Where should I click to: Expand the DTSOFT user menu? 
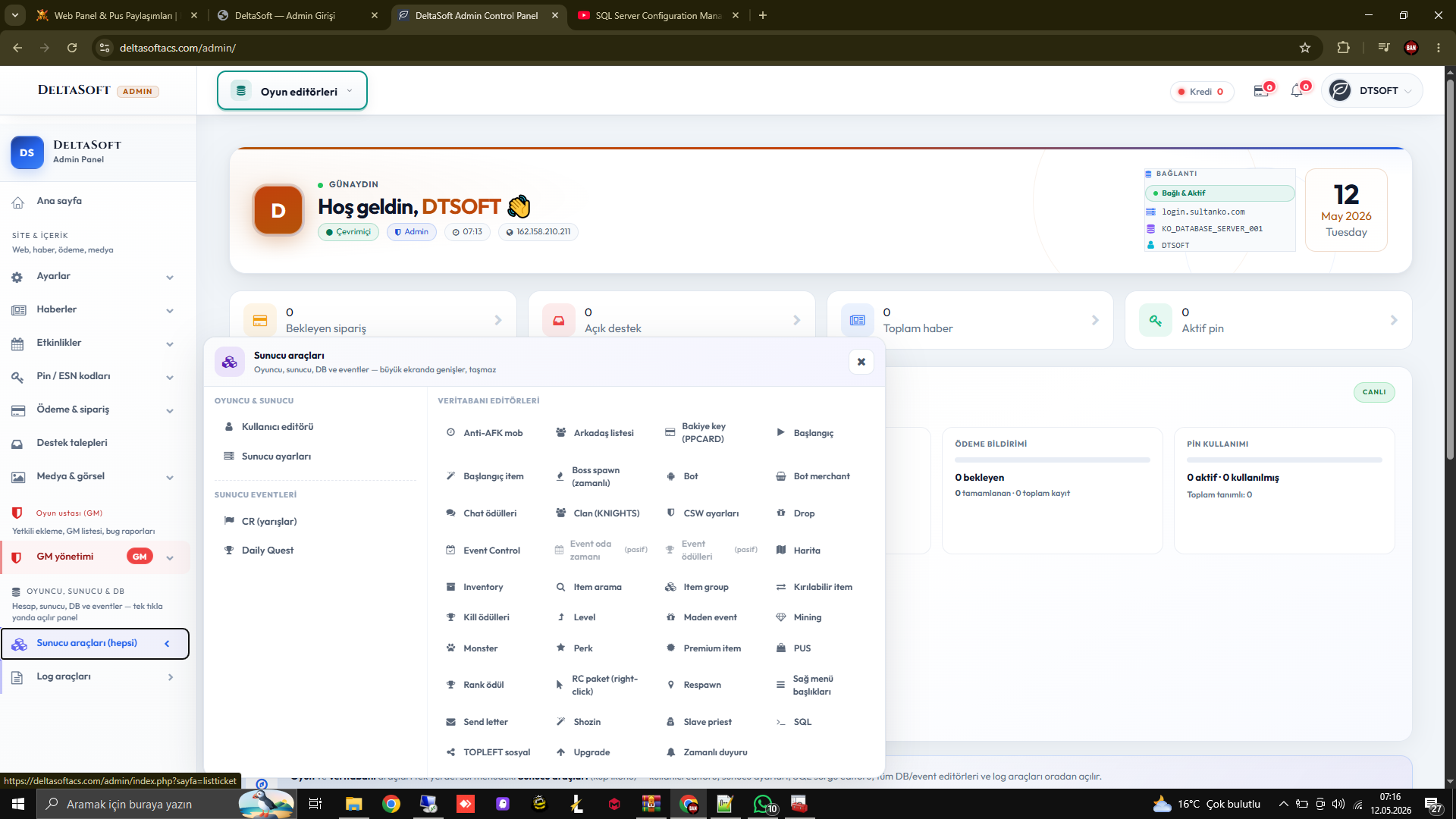click(1372, 90)
